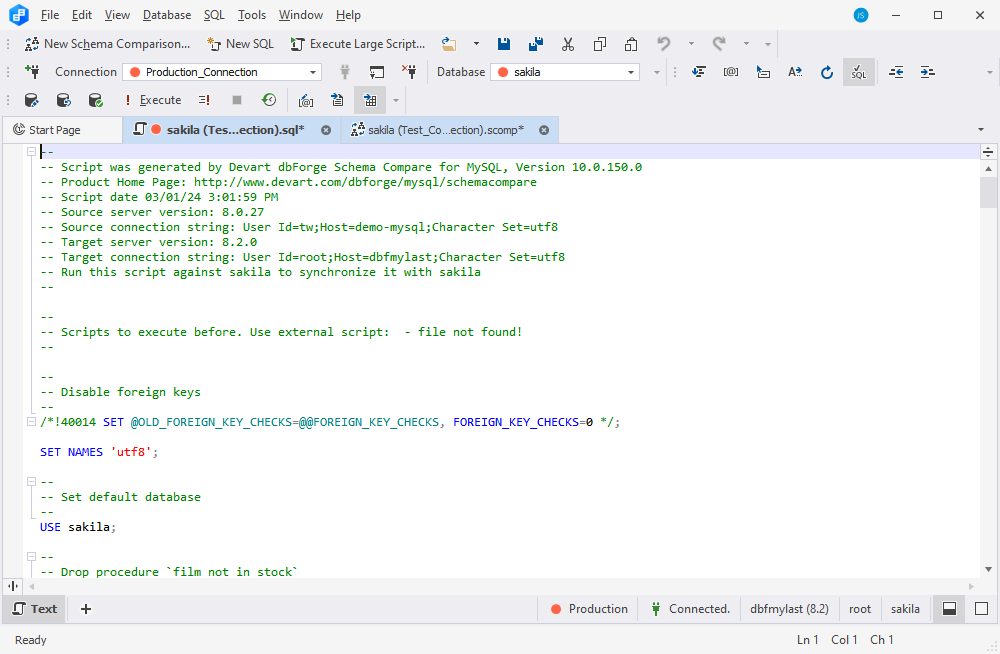
Task: Click the Rollback Transaction database icon
Action: pos(63,100)
